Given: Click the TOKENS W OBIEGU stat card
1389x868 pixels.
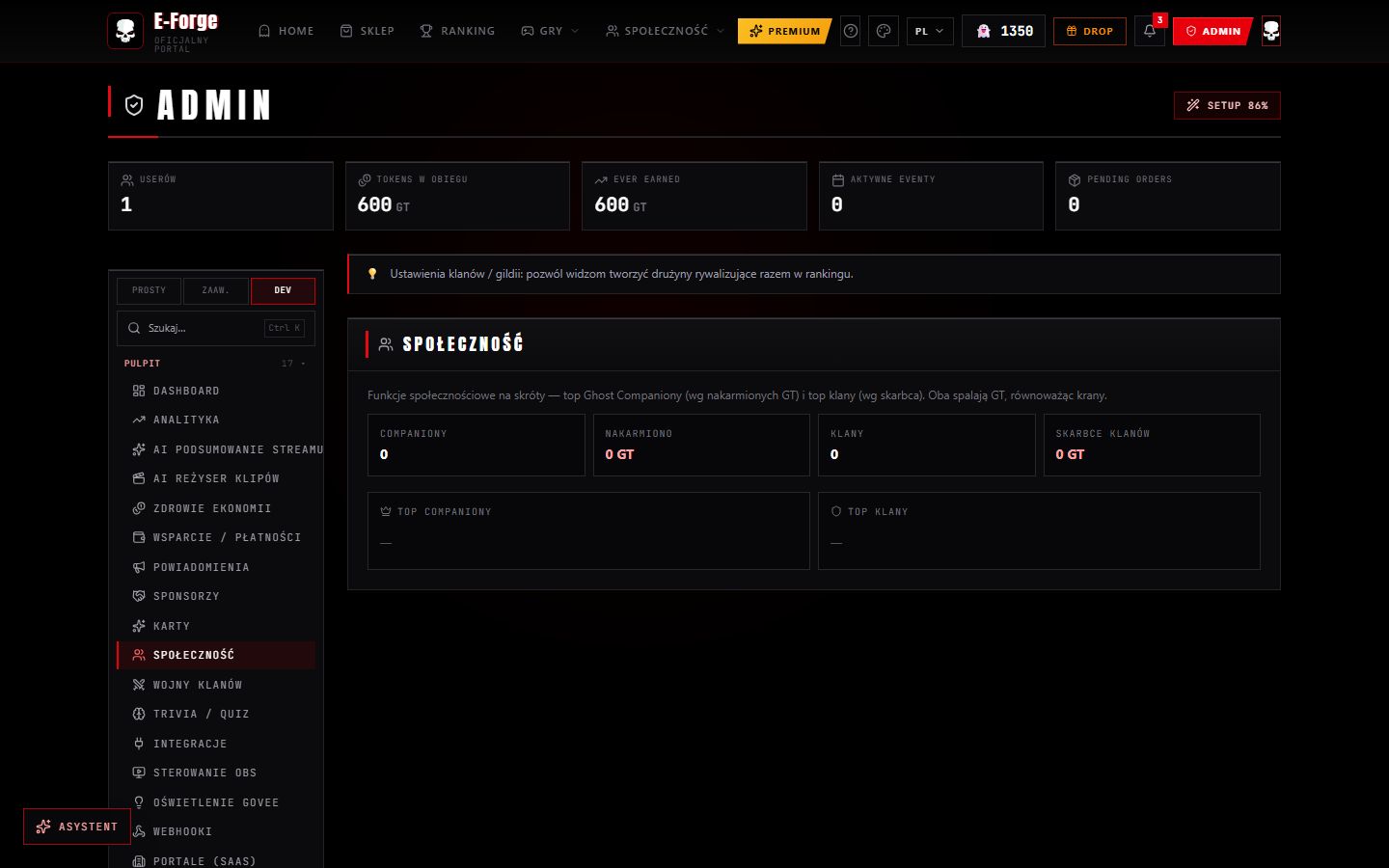Looking at the screenshot, I should pyautogui.click(x=457, y=196).
